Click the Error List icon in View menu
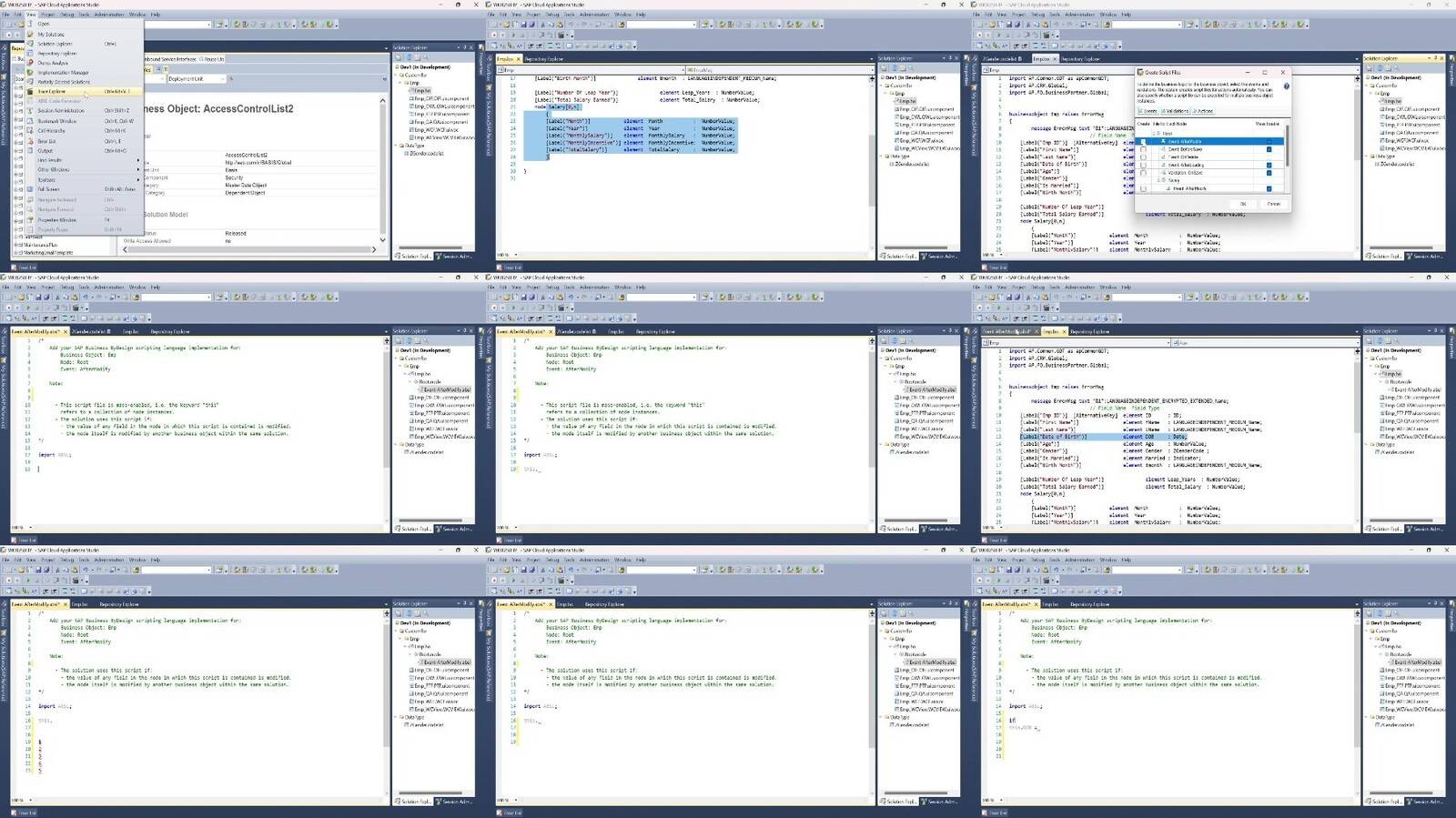The height and width of the screenshot is (818, 1456). click(x=30, y=141)
